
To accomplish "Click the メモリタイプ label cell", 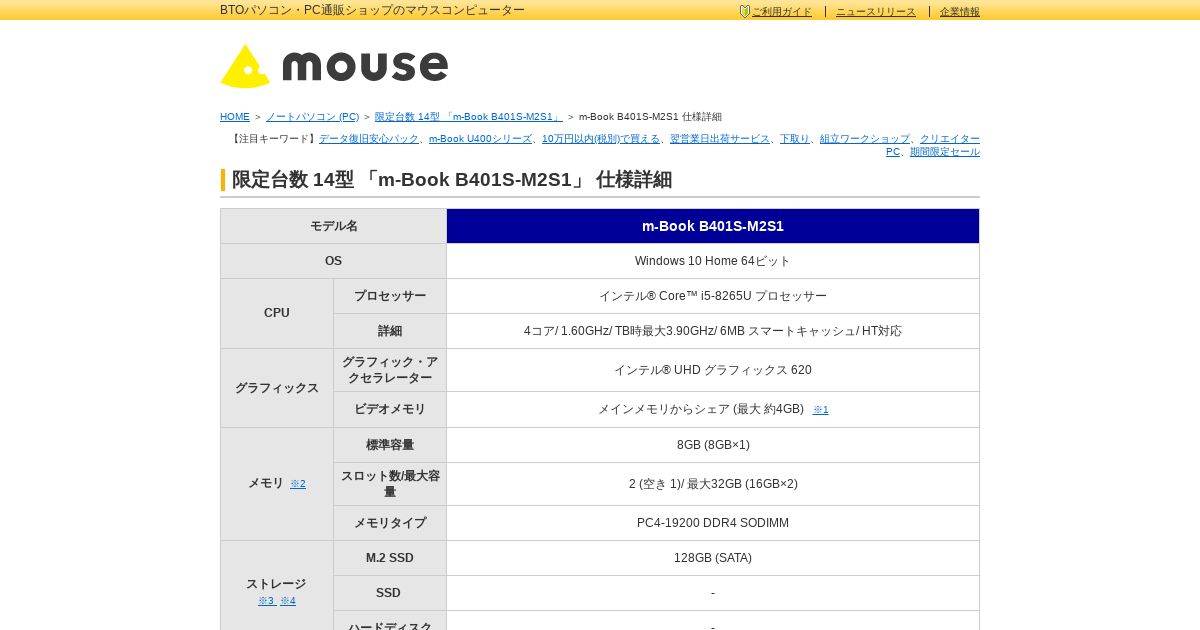I will click(x=390, y=523).
